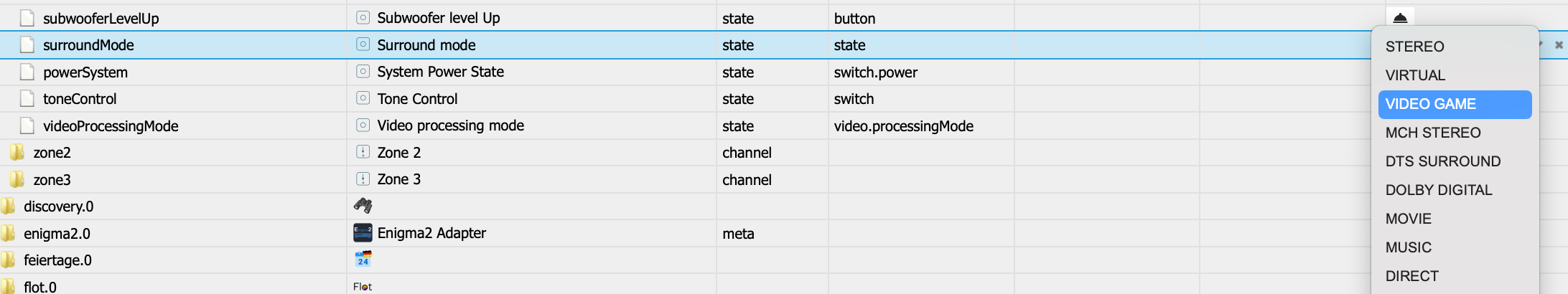Select the enigma2.0 tree entry

[x=57, y=234]
